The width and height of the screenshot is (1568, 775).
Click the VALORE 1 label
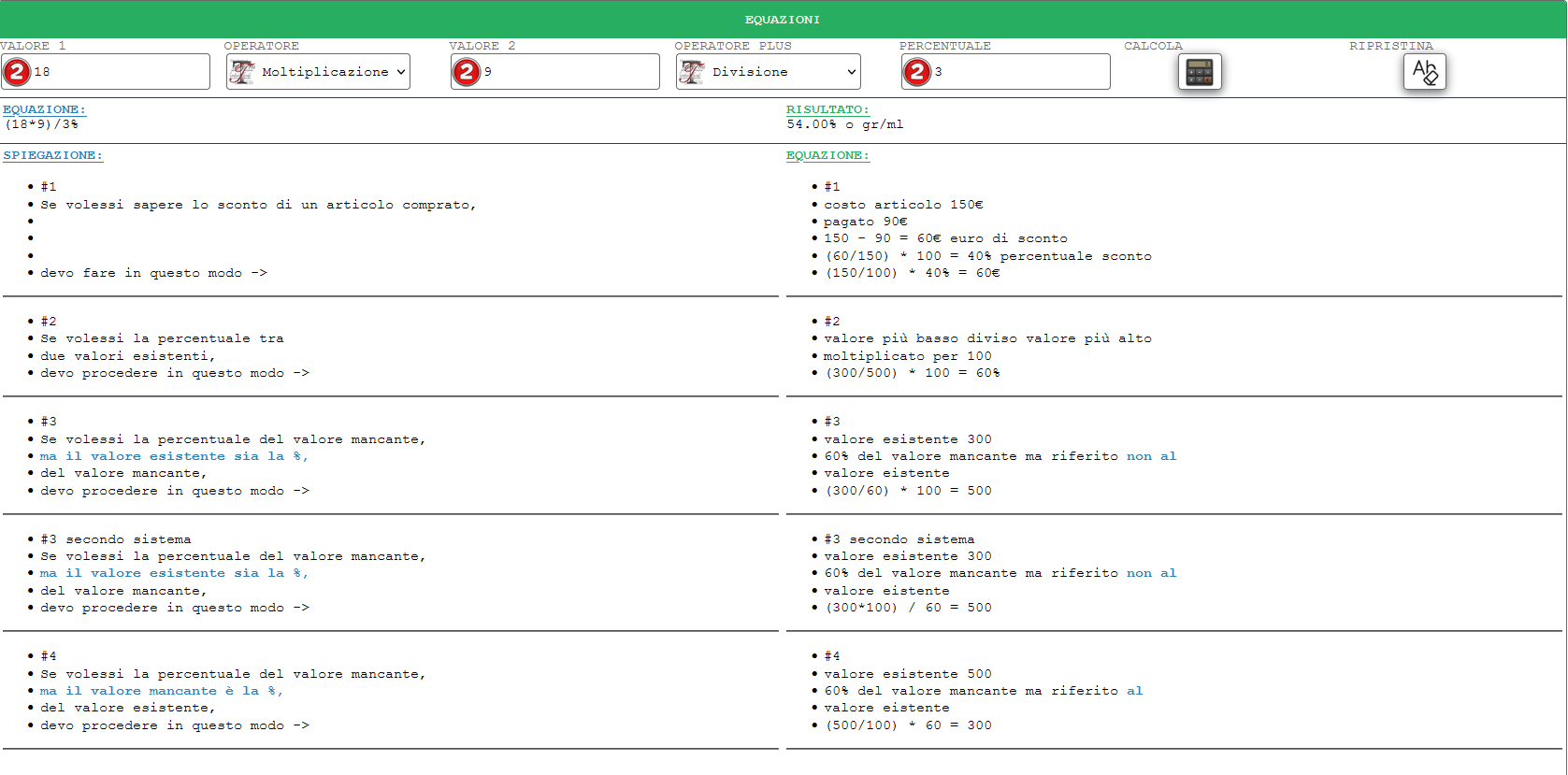pyautogui.click(x=33, y=46)
